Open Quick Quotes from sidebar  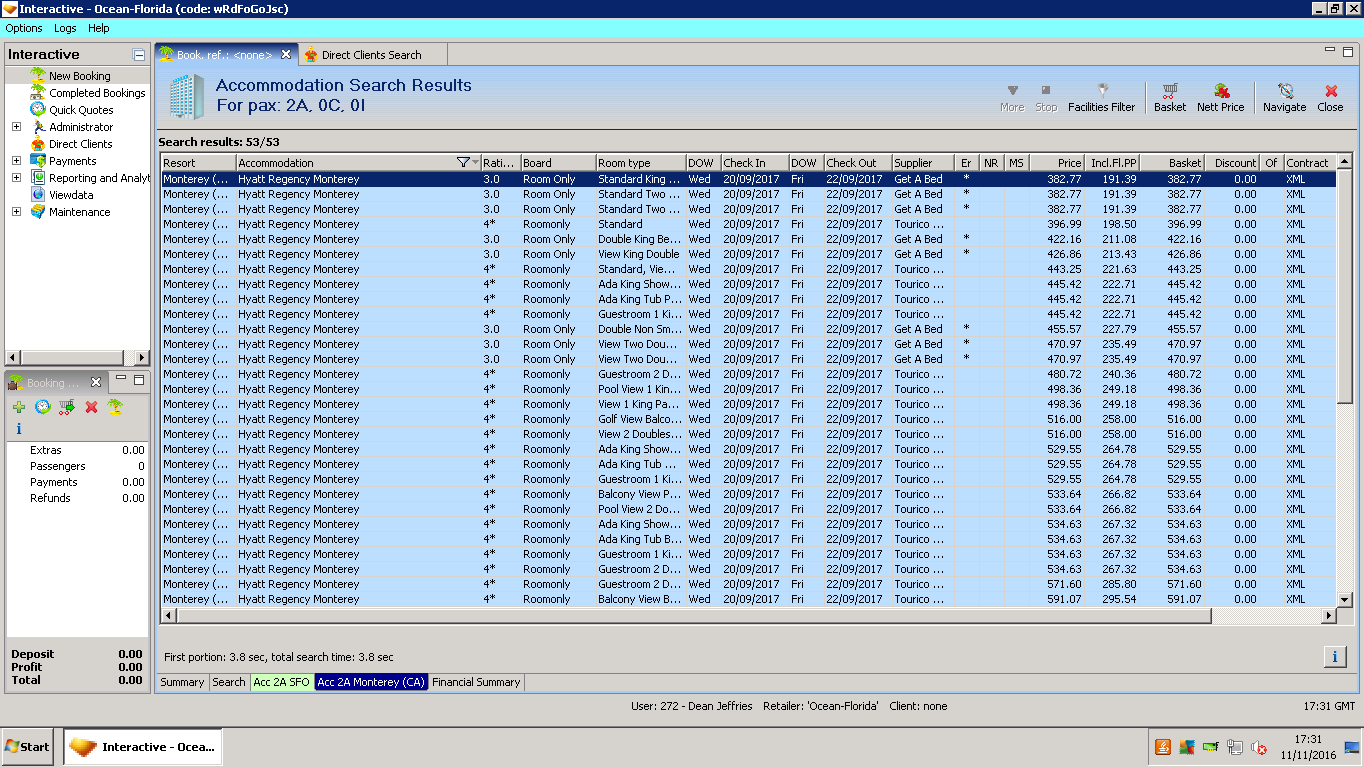81,110
